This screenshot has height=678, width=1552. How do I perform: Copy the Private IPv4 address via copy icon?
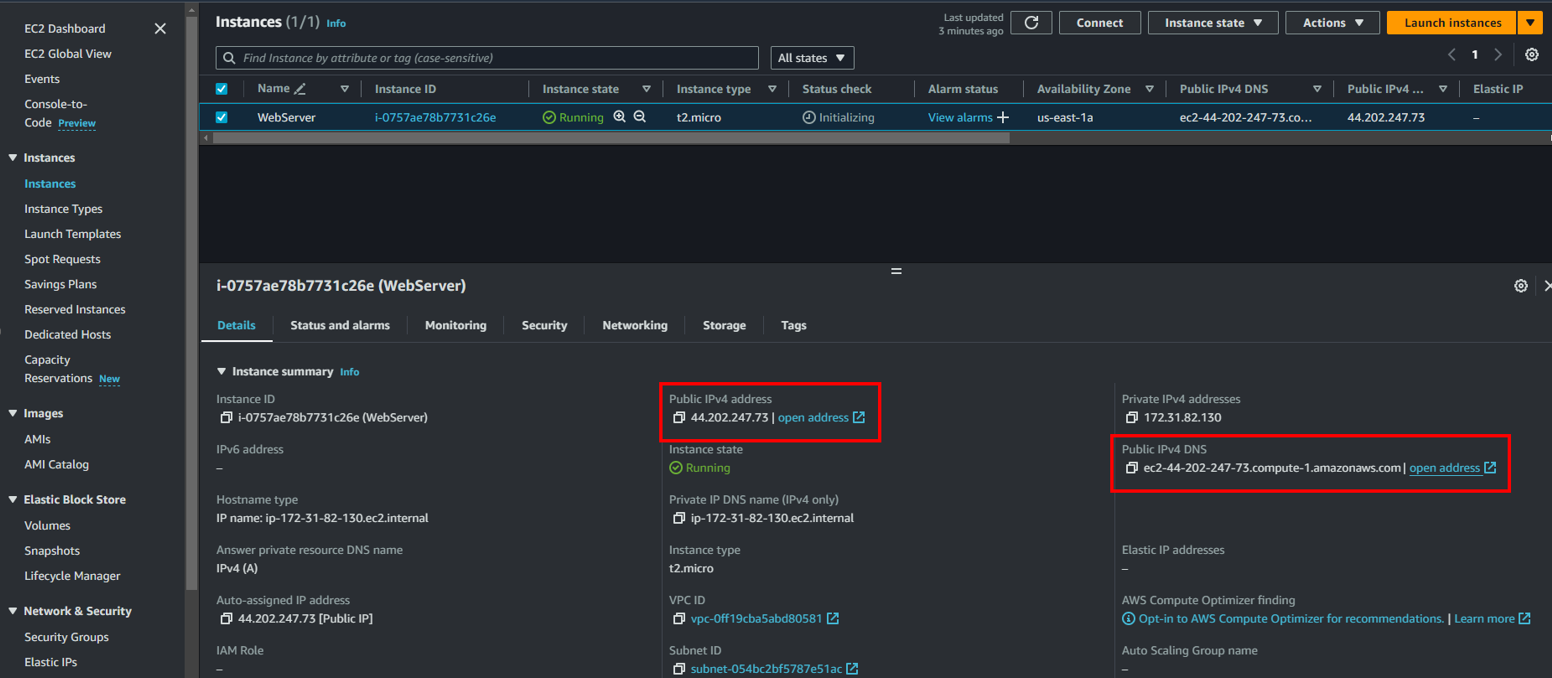click(1131, 417)
